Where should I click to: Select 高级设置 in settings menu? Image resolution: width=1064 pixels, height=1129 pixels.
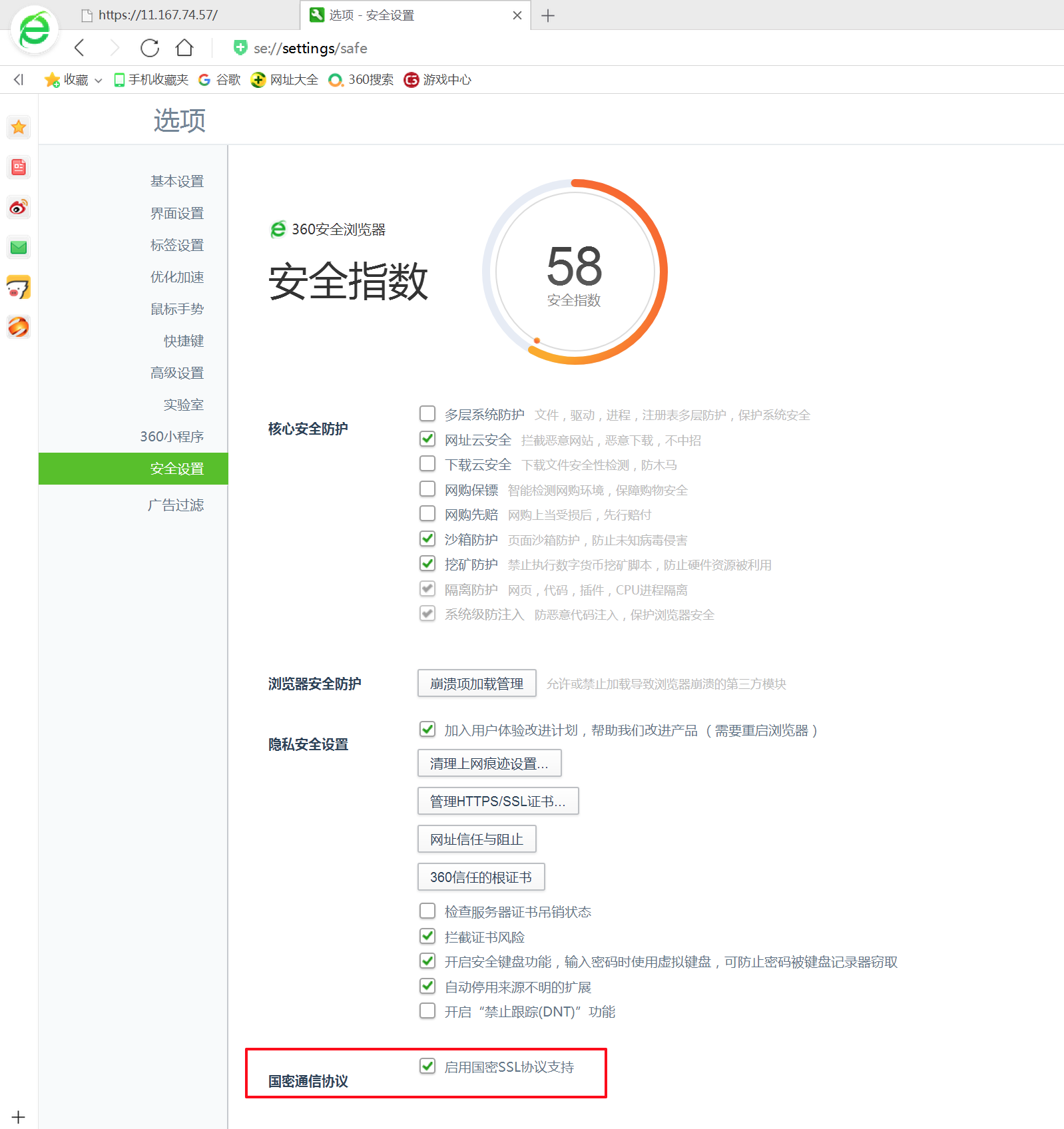[177, 373]
